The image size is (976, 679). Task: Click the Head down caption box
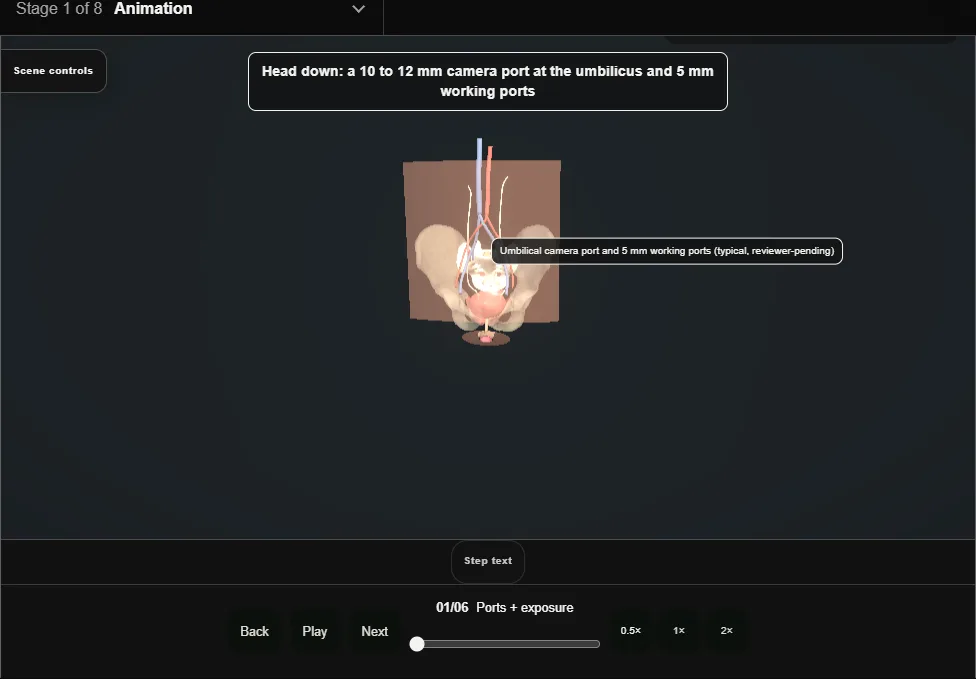(x=488, y=82)
